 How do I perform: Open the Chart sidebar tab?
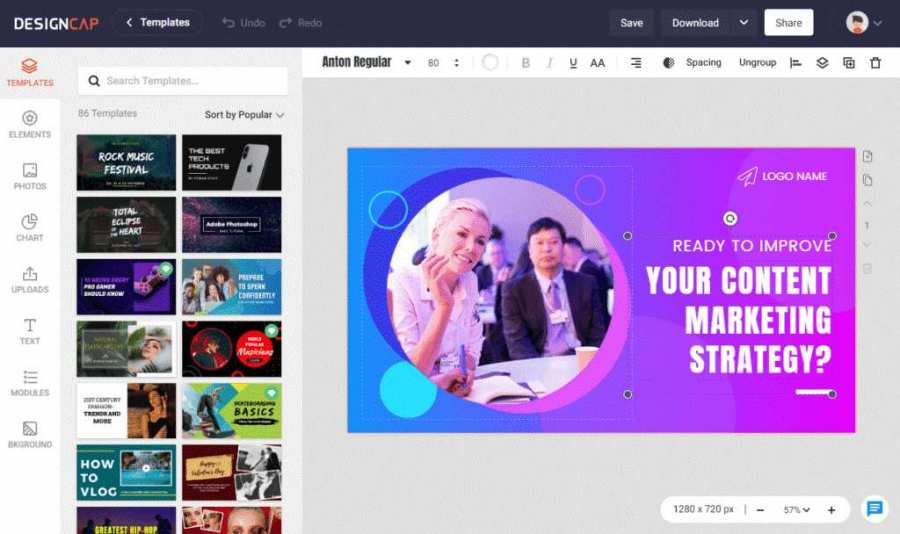click(x=30, y=228)
